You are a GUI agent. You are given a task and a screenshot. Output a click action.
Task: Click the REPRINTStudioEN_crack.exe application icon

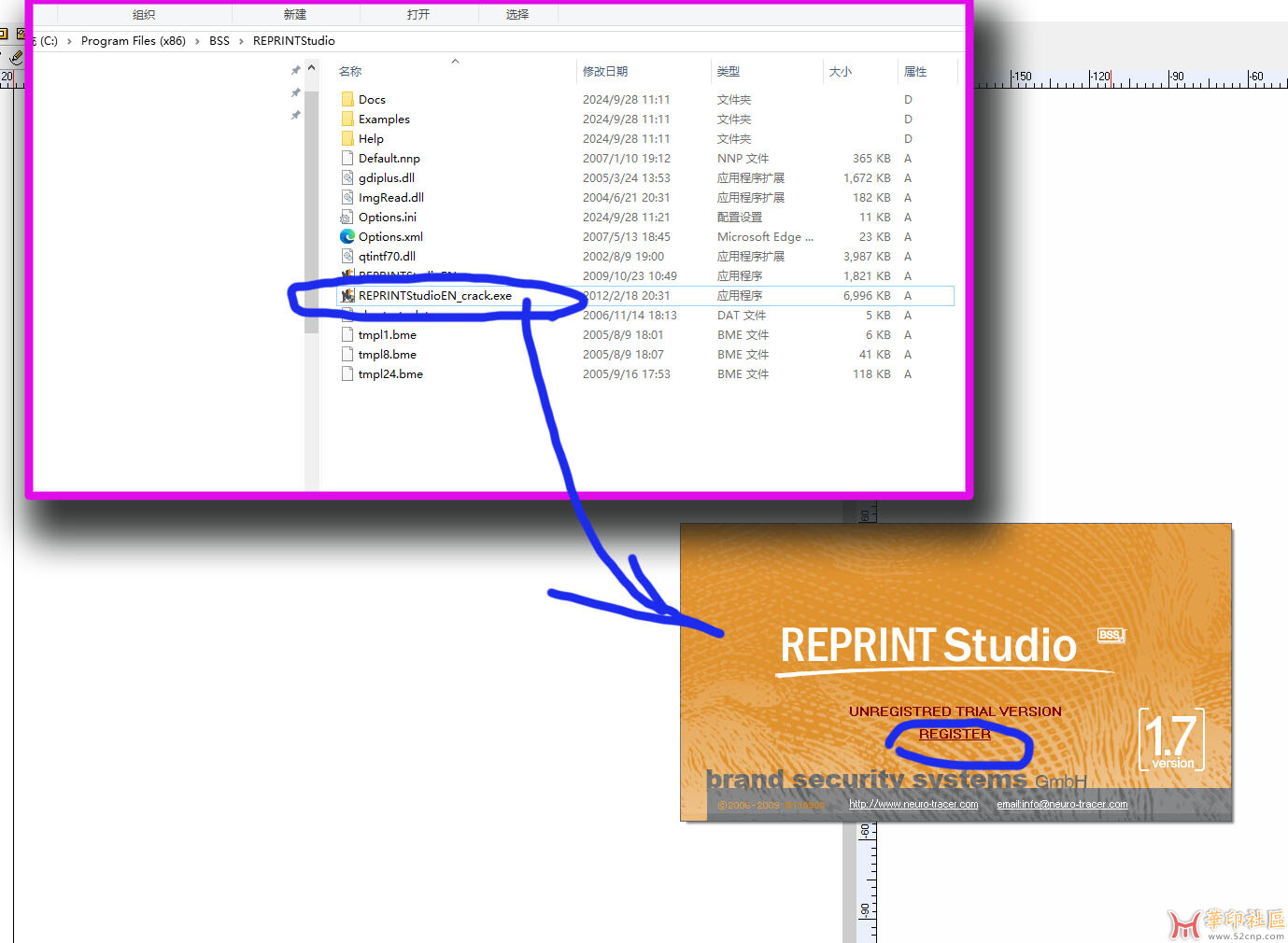[x=347, y=295]
